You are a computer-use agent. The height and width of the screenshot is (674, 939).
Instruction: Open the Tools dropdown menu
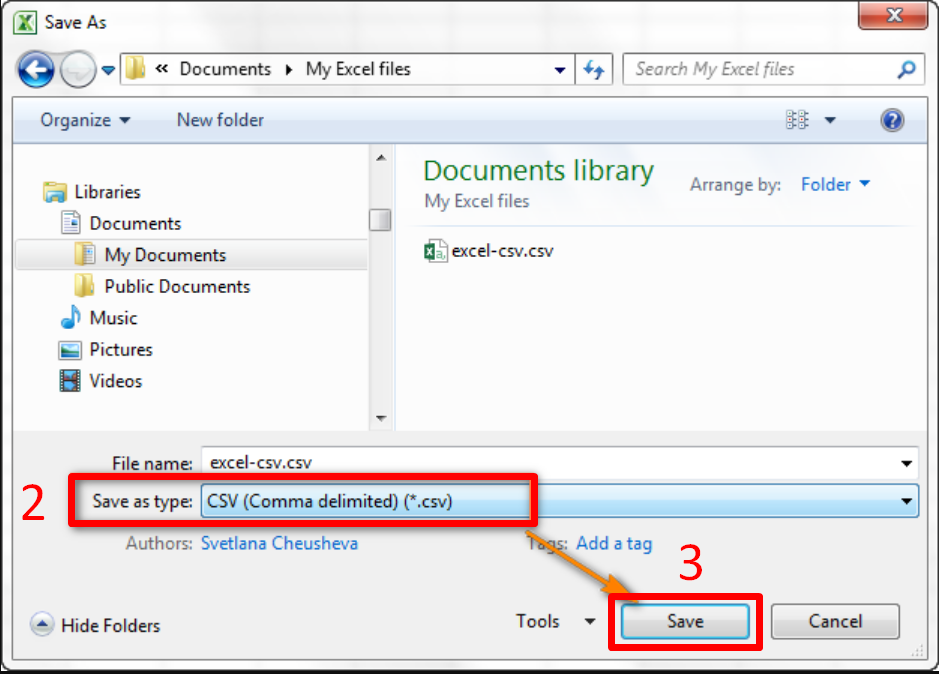click(x=556, y=621)
